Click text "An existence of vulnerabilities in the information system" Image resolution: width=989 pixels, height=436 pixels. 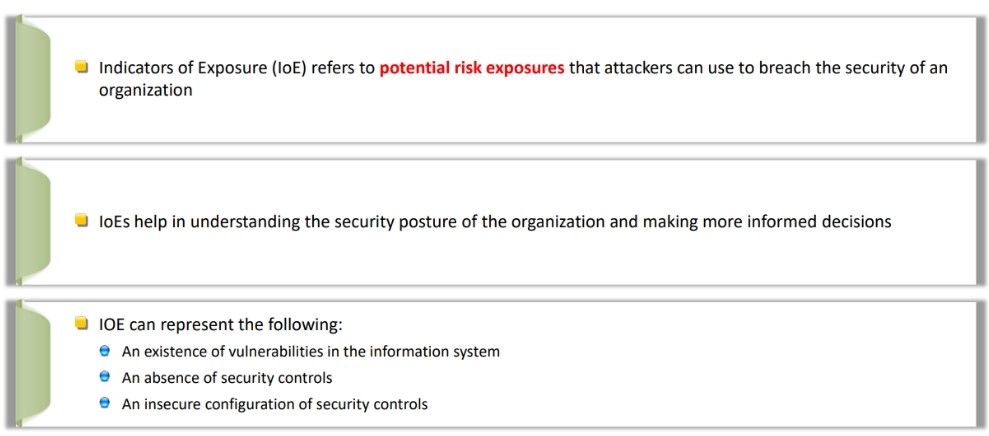pyautogui.click(x=310, y=351)
